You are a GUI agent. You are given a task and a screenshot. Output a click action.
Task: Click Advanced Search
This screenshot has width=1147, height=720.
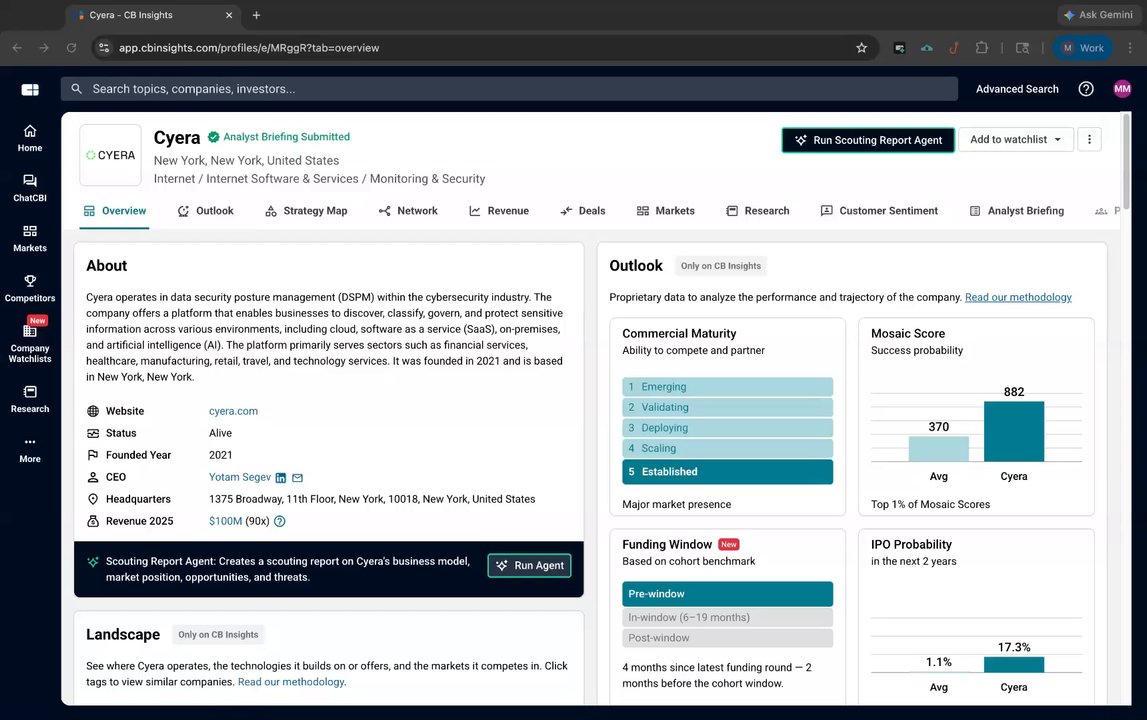(x=1017, y=89)
